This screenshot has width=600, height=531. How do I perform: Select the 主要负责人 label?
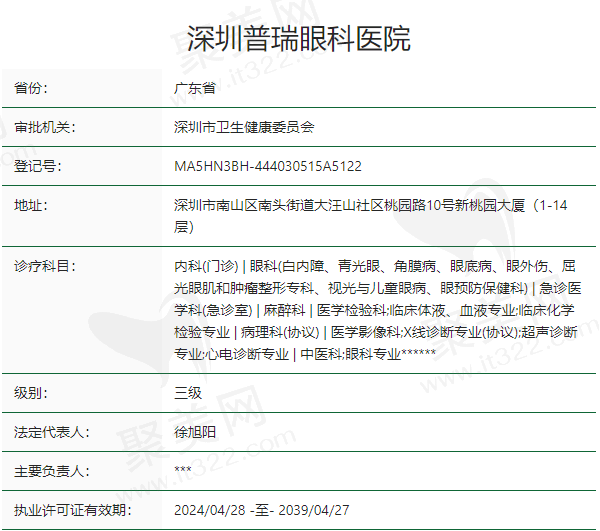[52, 471]
